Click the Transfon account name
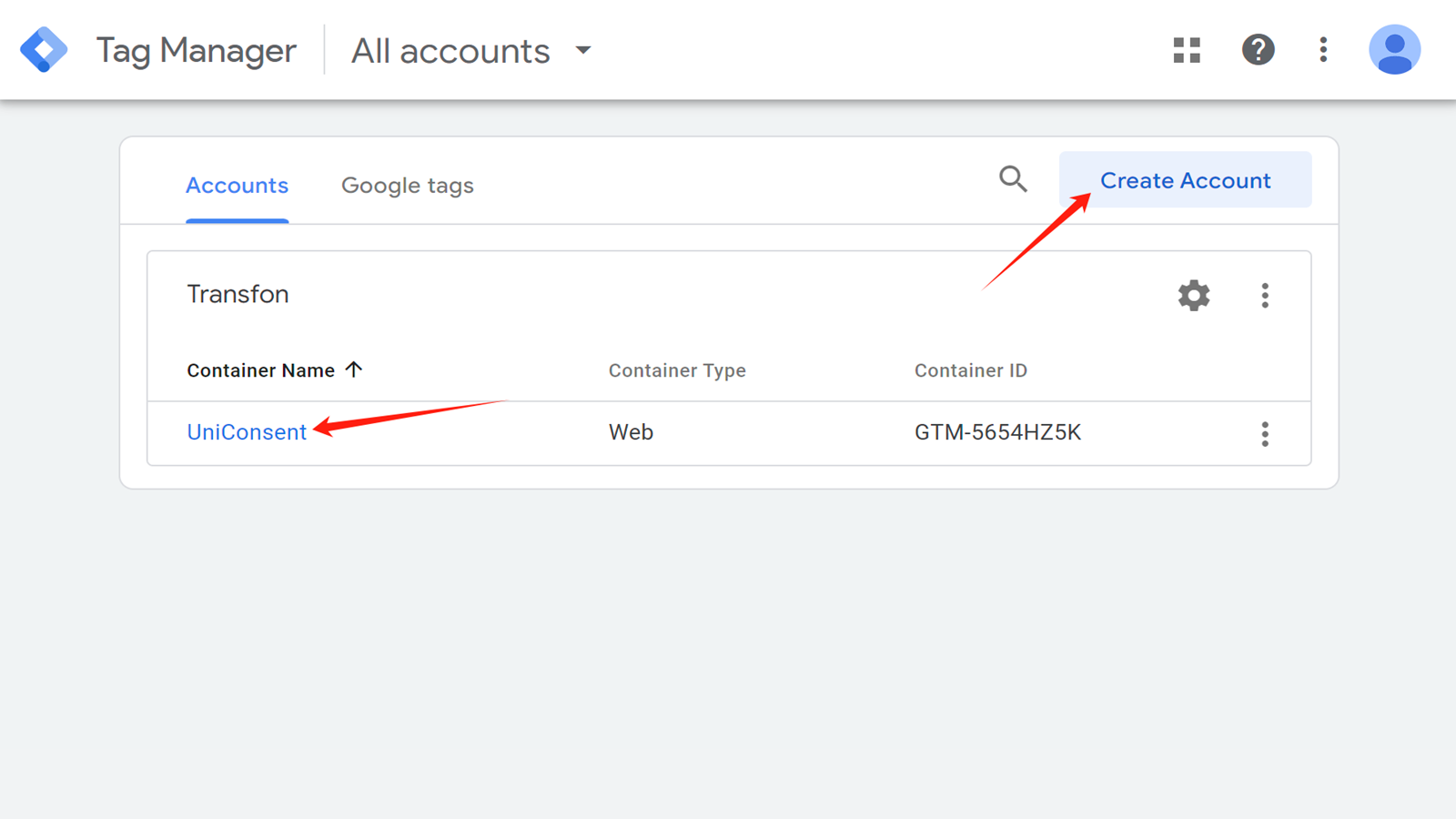This screenshot has height=819, width=1456. [238, 294]
